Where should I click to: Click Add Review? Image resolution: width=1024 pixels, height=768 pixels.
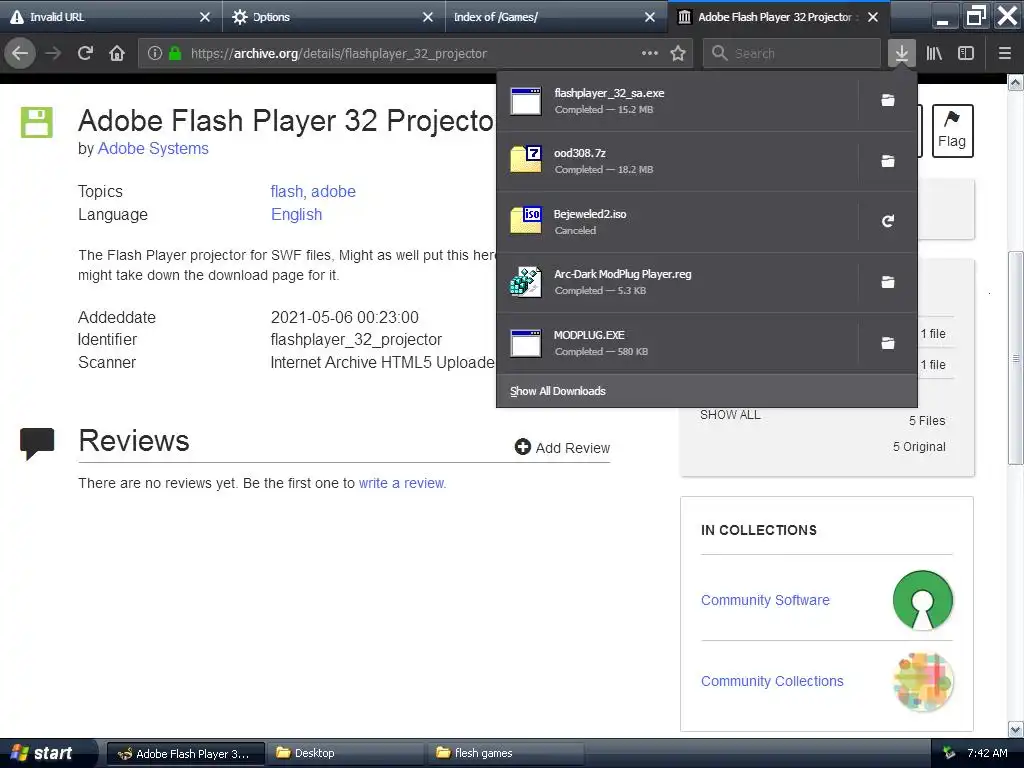(x=562, y=447)
